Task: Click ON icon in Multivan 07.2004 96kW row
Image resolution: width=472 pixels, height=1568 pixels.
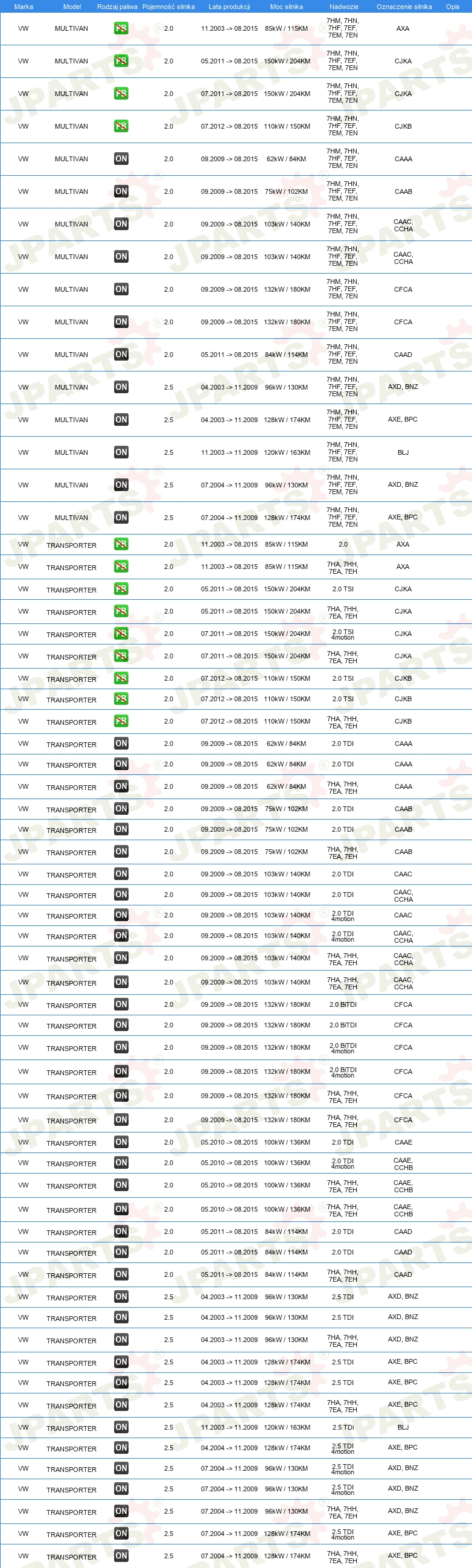Action: point(121,485)
